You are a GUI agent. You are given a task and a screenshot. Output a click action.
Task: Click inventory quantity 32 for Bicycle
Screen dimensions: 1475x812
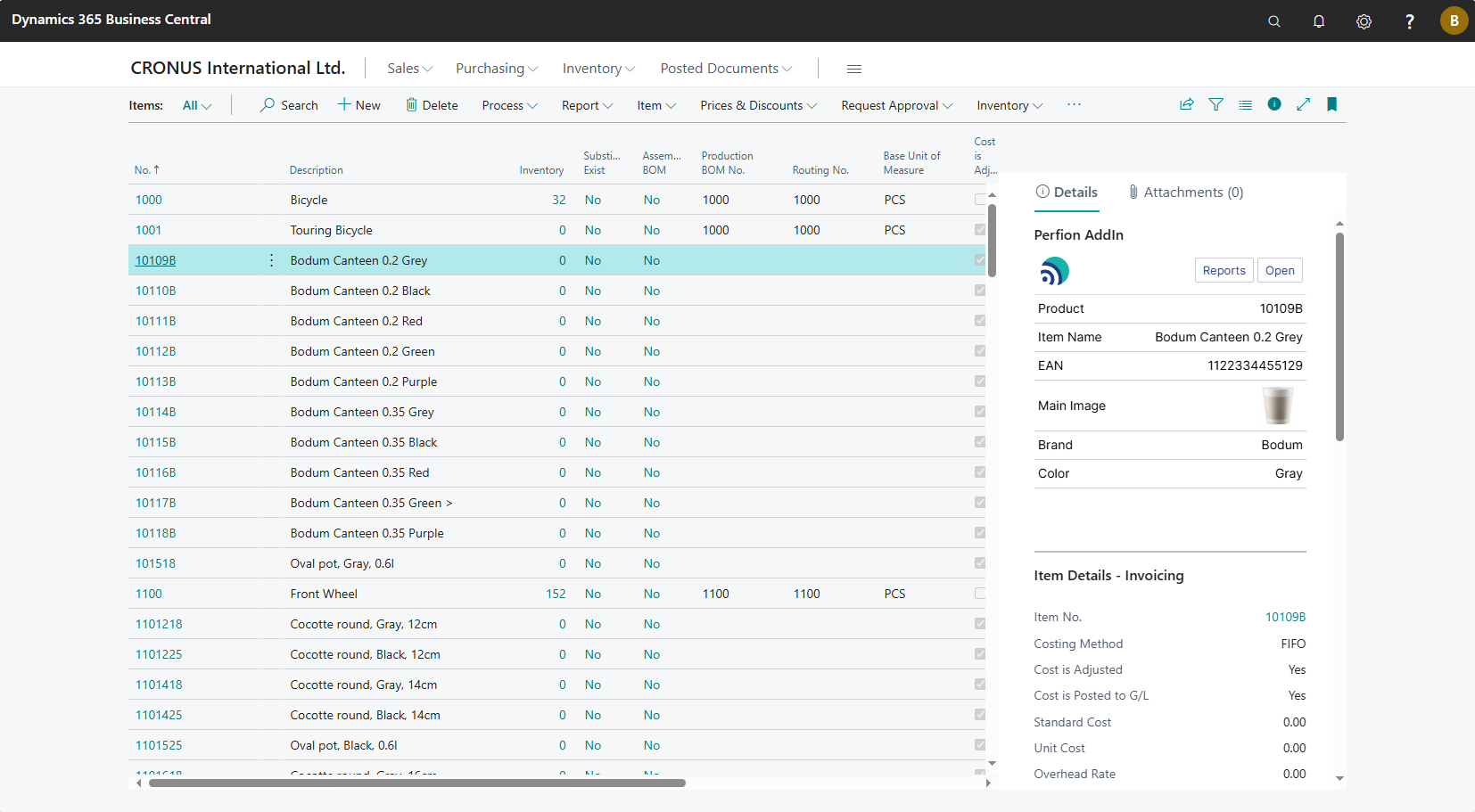point(559,200)
